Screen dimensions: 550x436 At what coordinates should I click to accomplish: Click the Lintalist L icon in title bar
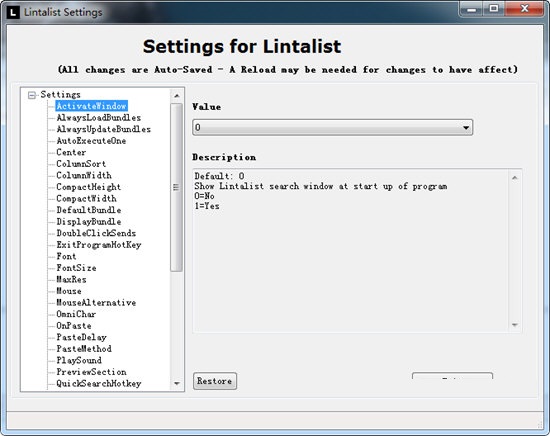13,12
